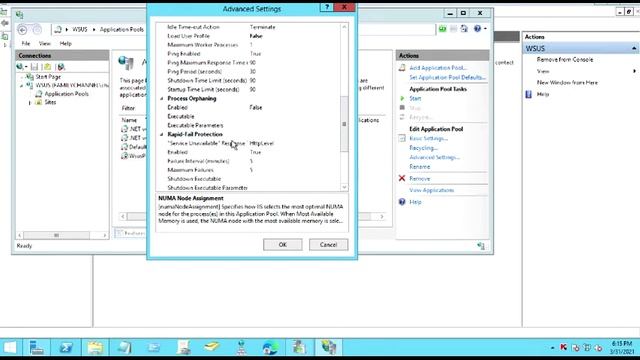Screen dimensions: 640x360
Task: Click the property grid scroll down arrow
Action: 344,187
